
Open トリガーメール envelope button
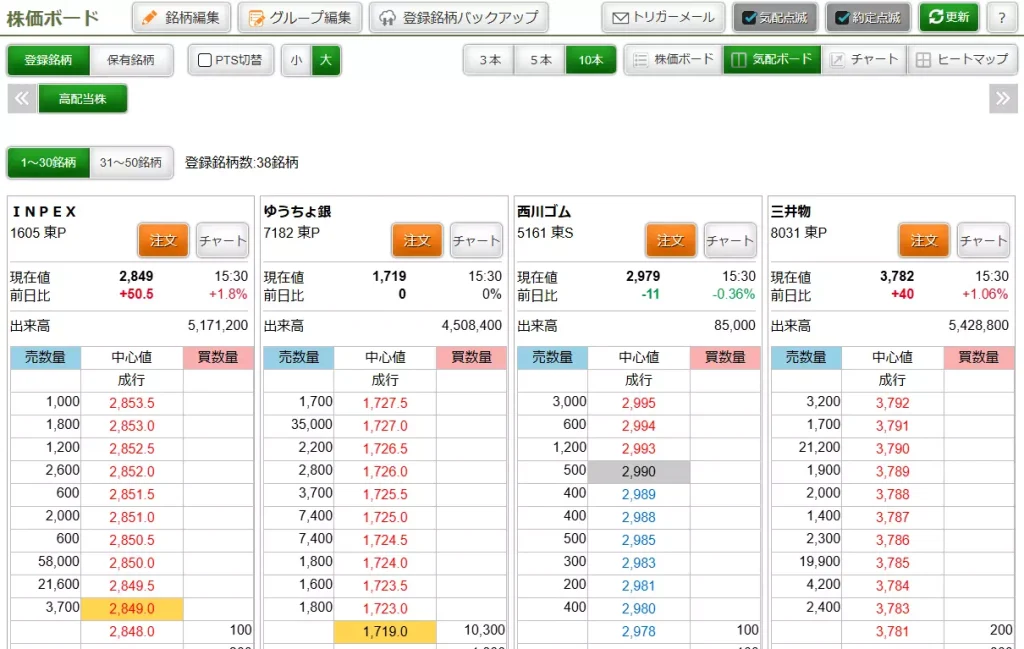pyautogui.click(x=663, y=17)
